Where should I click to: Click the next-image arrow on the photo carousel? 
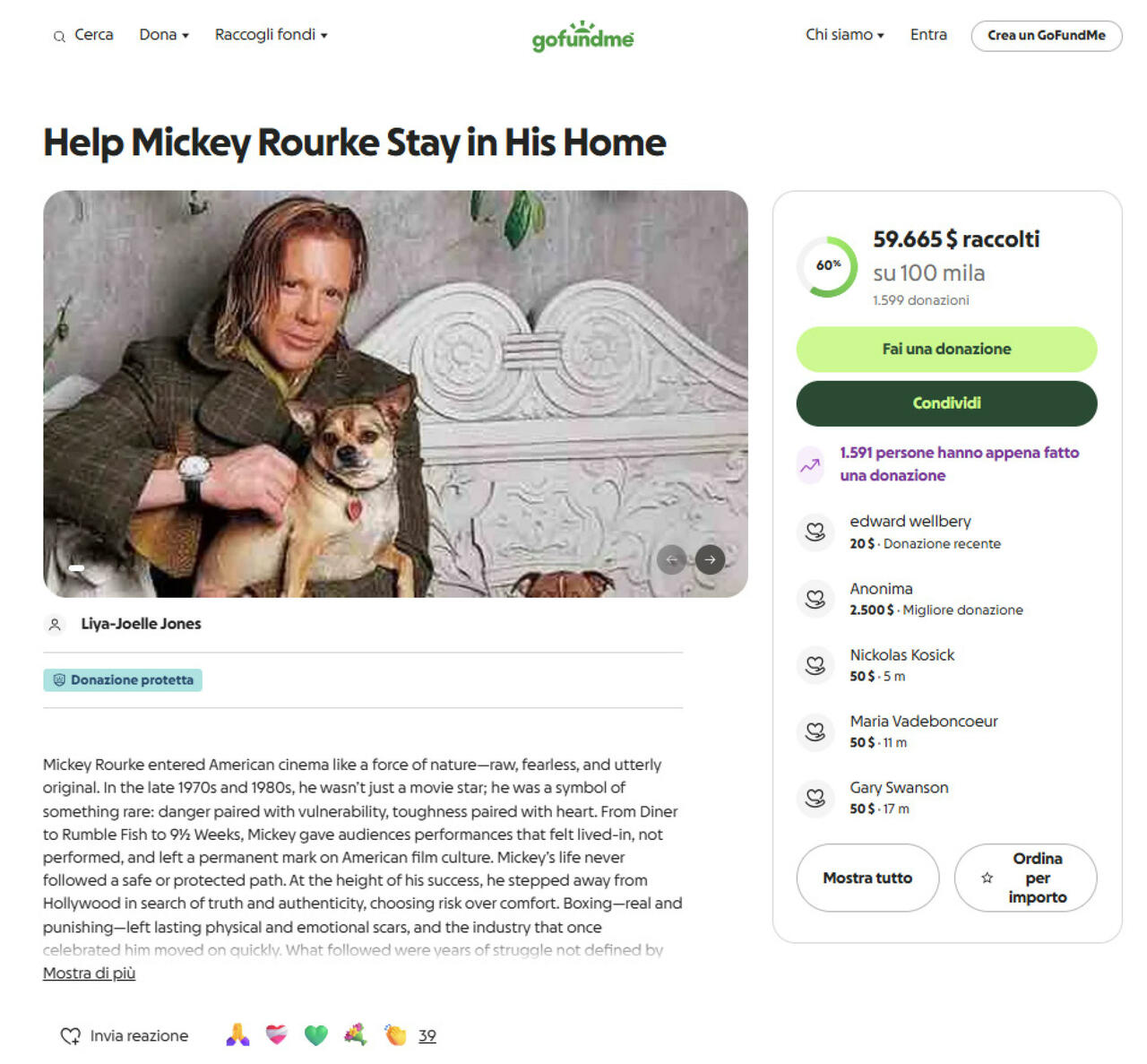[709, 559]
